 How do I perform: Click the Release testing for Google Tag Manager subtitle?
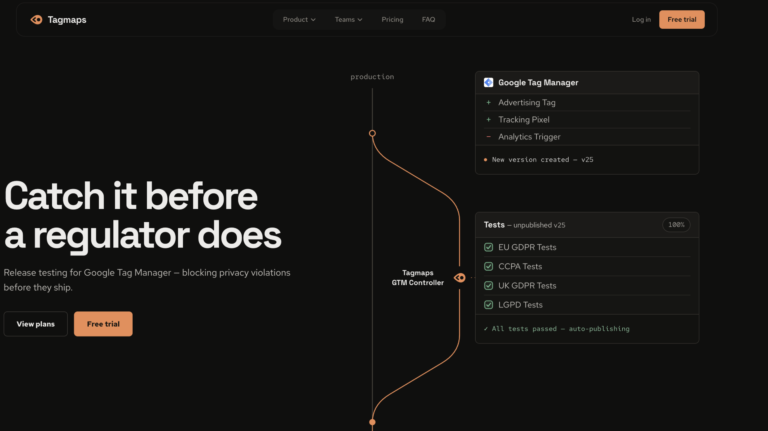[x=147, y=280]
